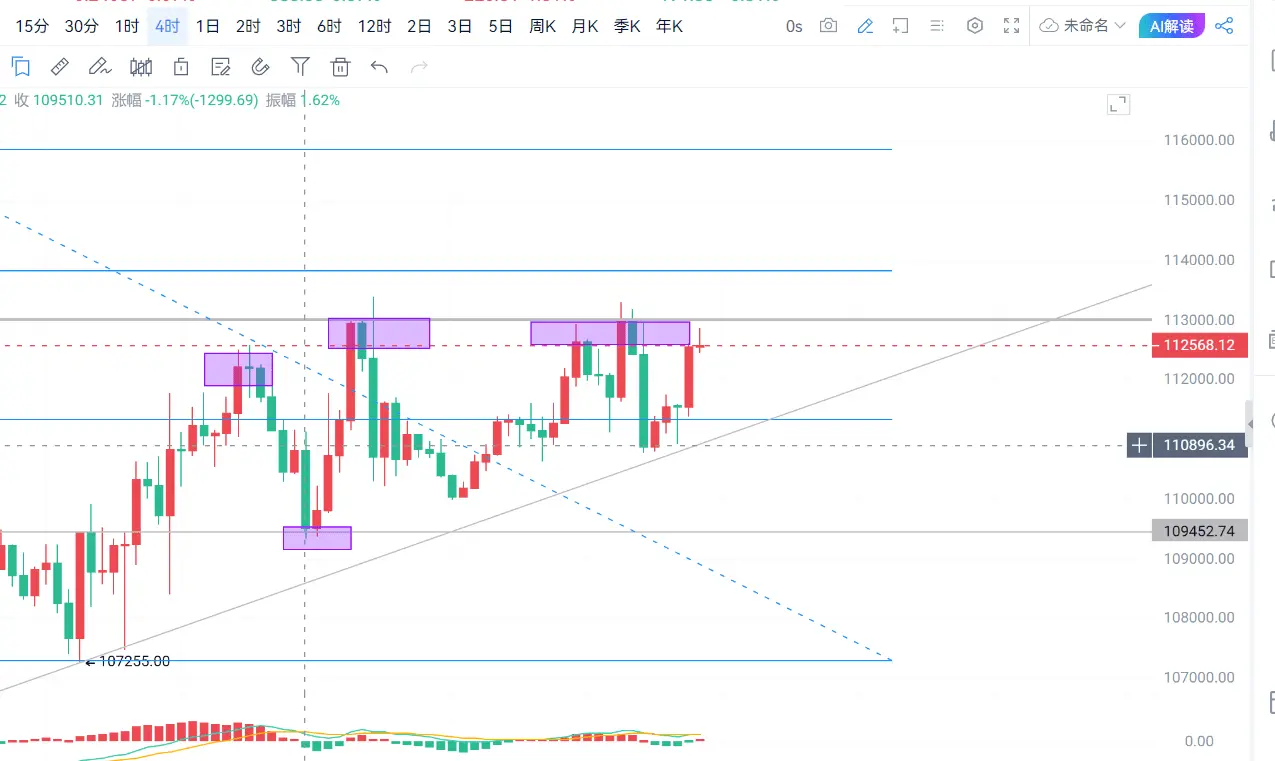Switch to the 12时 timeframe

pos(374,26)
